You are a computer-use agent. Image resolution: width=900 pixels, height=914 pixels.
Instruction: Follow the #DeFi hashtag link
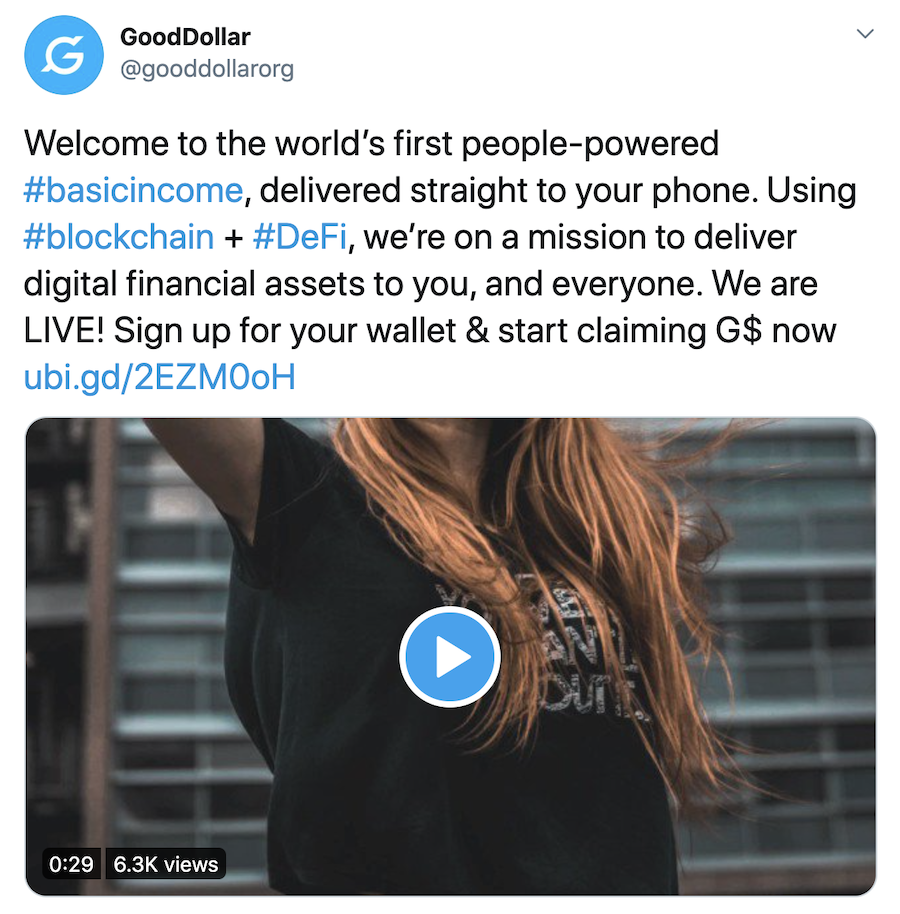coord(300,237)
